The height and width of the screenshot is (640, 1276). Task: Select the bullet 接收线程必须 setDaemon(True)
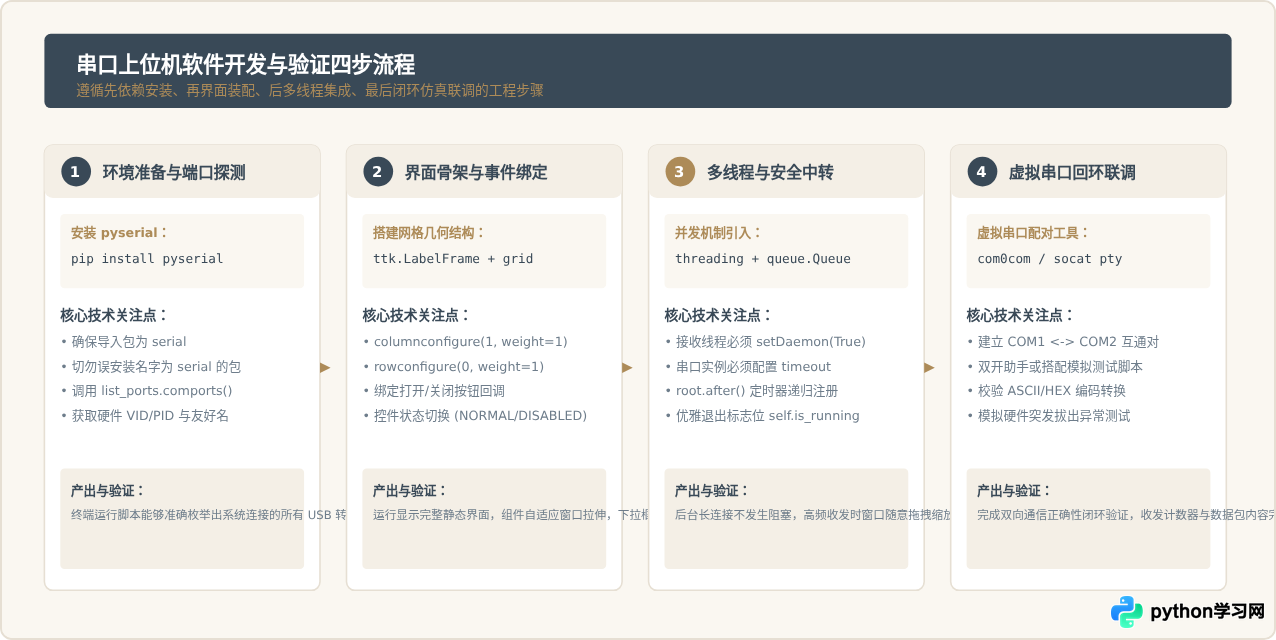765,342
